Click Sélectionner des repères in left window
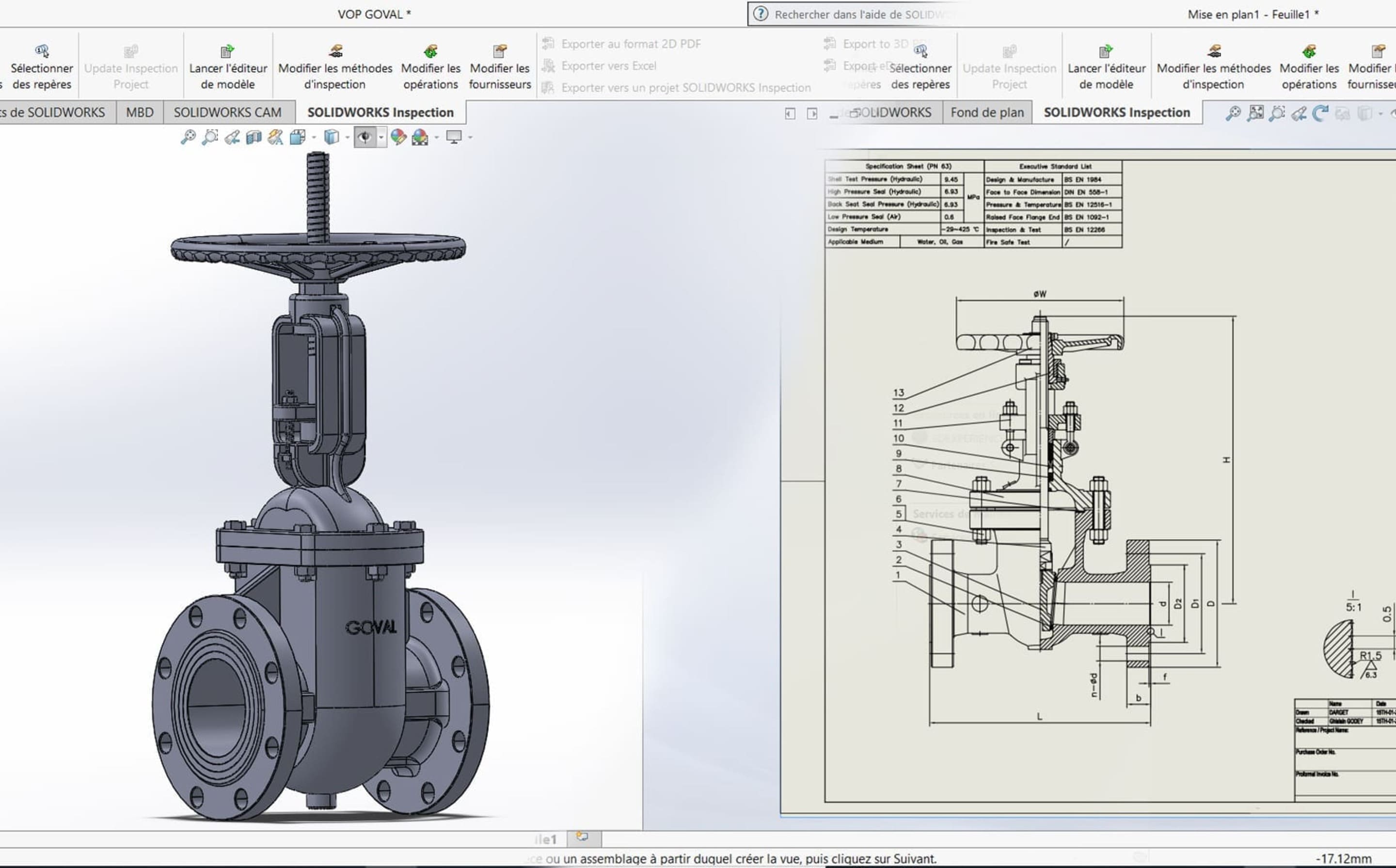This screenshot has height=868, width=1396. pyautogui.click(x=41, y=67)
